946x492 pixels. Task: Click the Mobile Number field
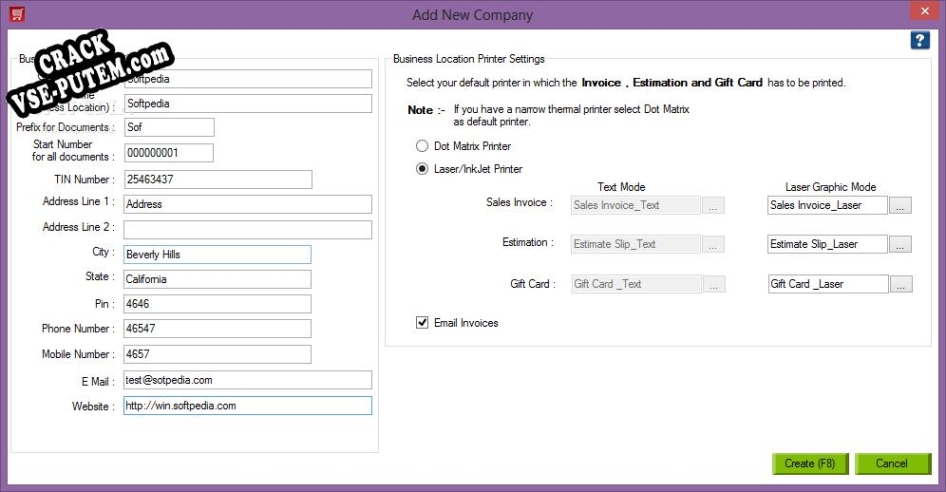(217, 355)
